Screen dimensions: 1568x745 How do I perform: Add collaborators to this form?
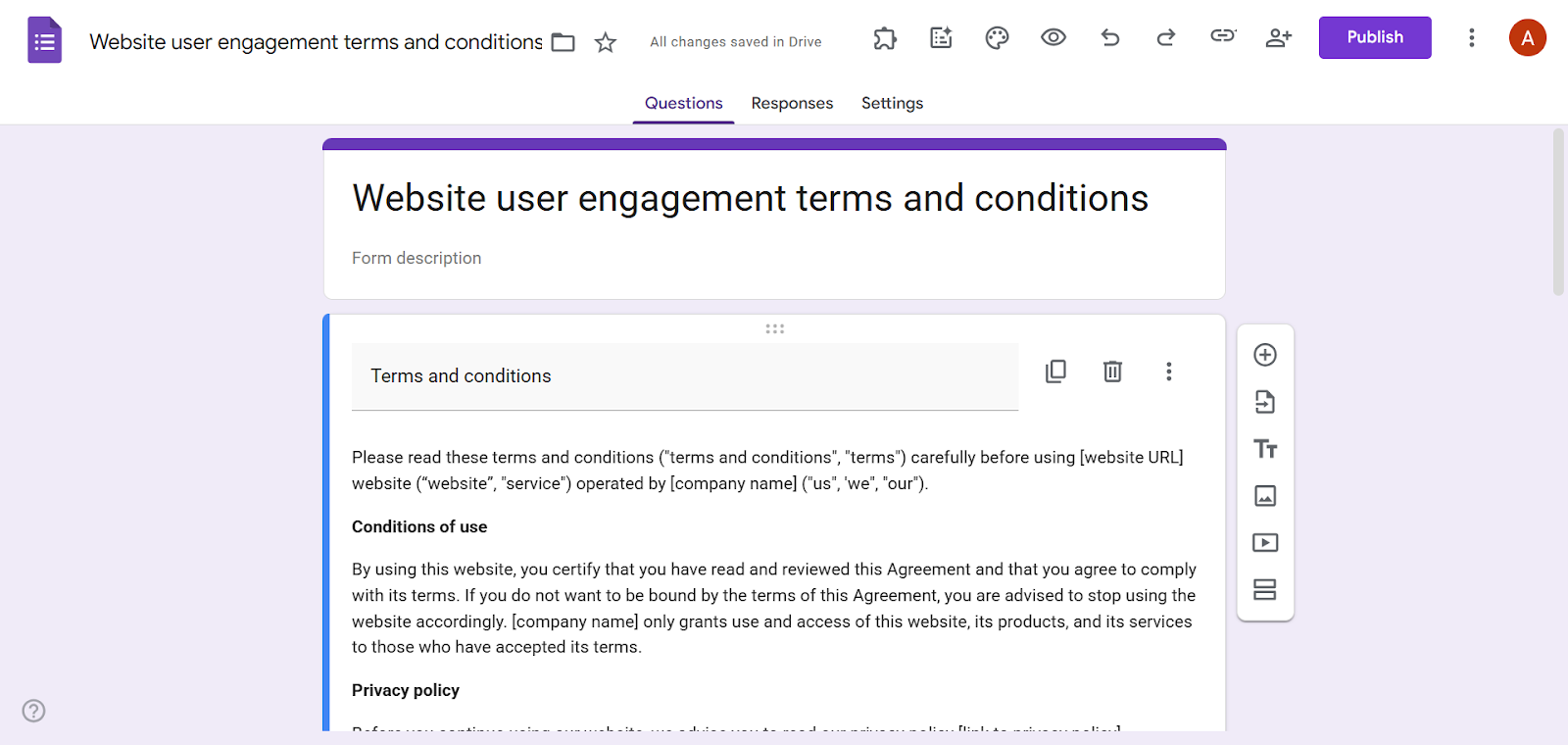(x=1279, y=37)
